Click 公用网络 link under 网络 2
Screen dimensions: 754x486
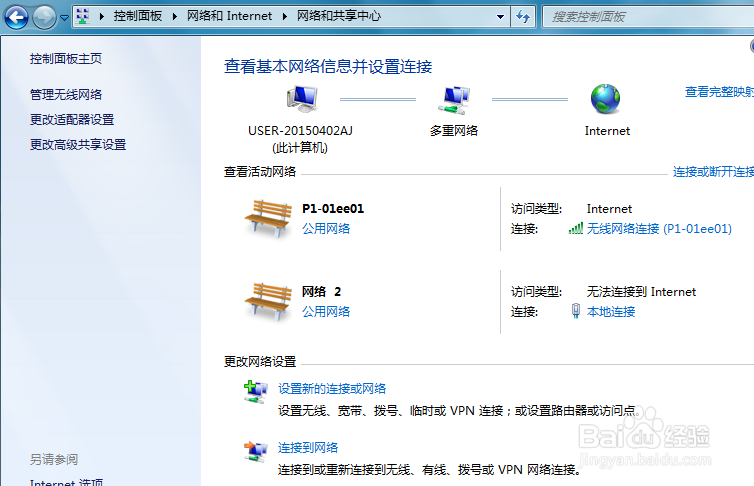pos(326,312)
